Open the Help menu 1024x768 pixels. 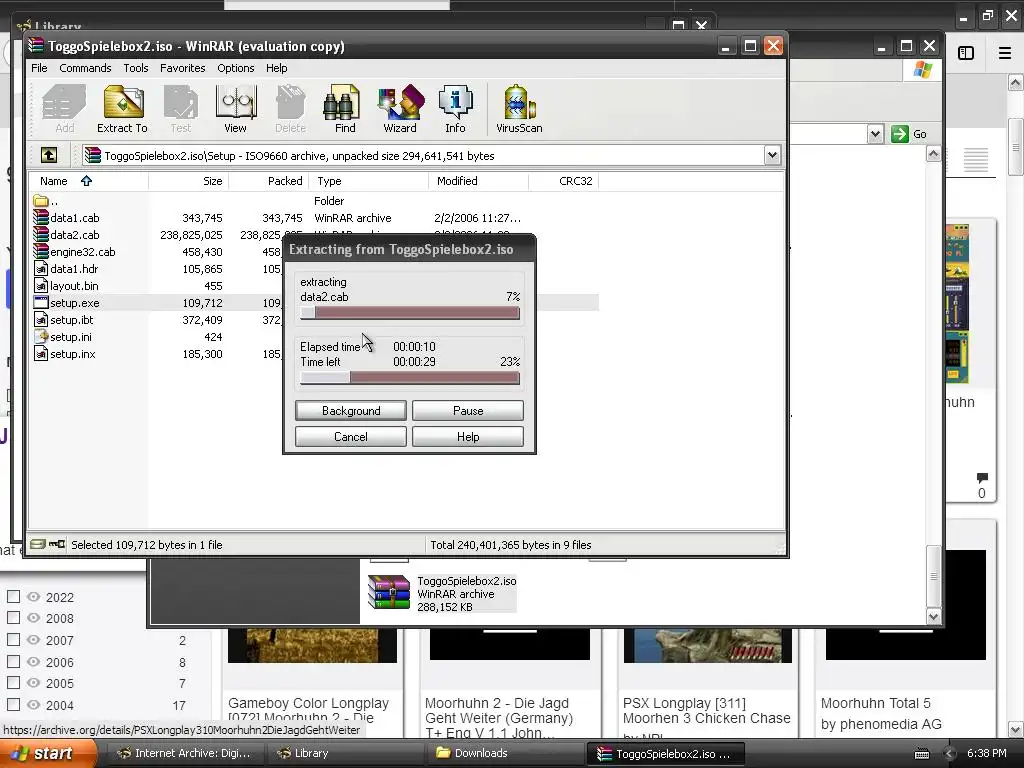point(276,68)
